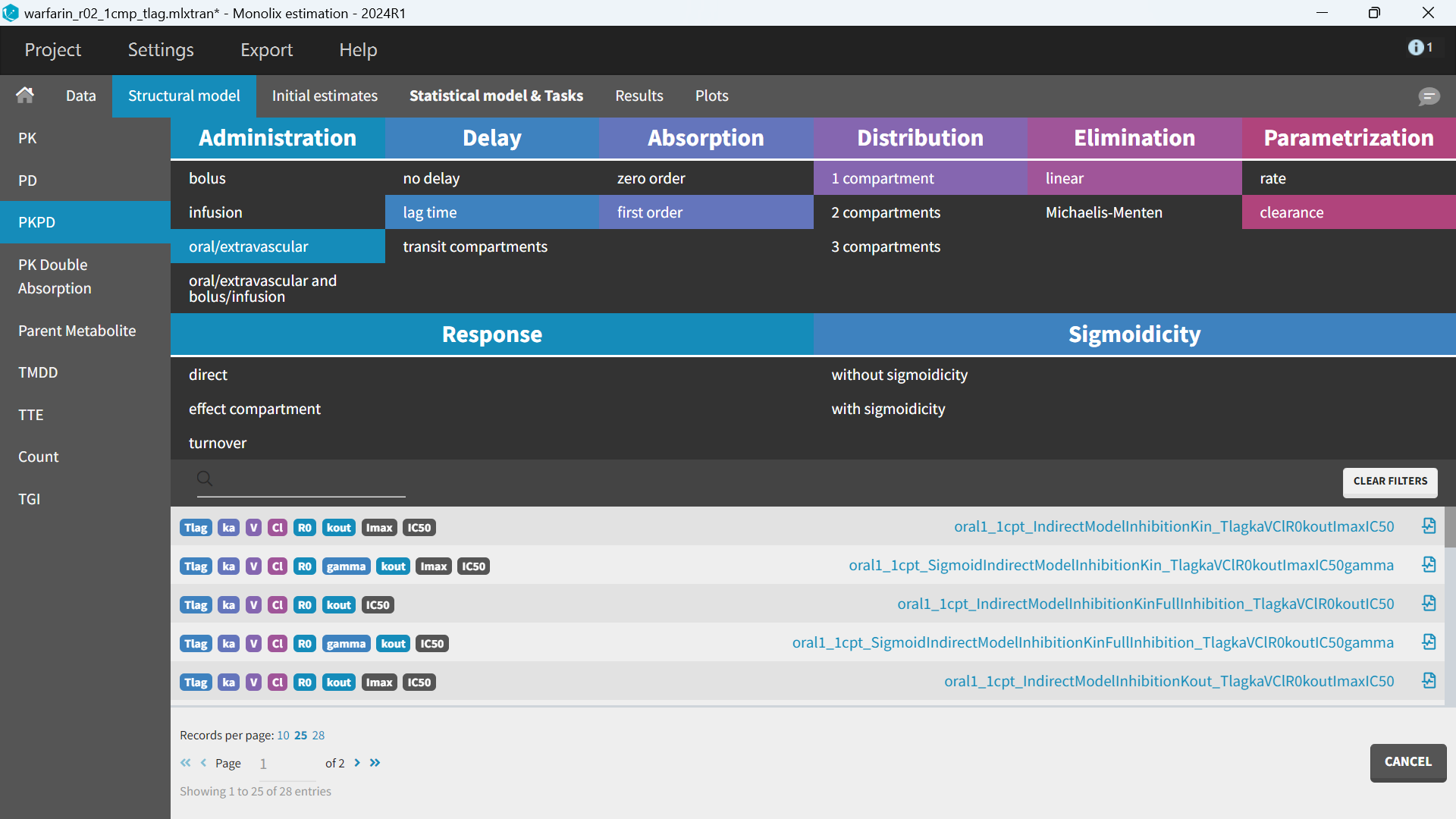Choose Michaelis-Menten elimination filter
This screenshot has height=819, width=1456.
(x=1103, y=212)
